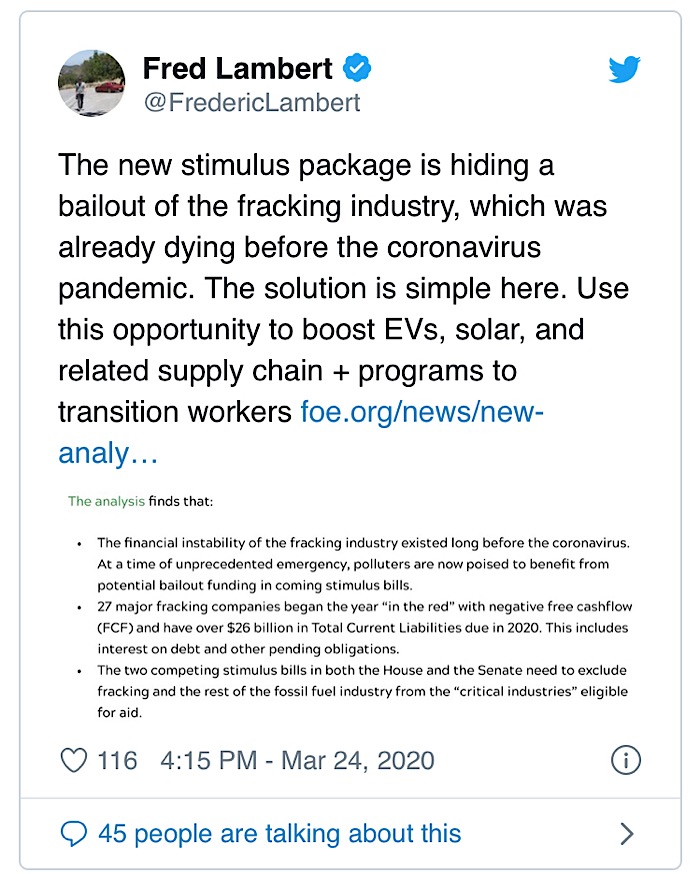This screenshot has width=700, height=874.
Task: Click the speech bubble reply icon
Action: [75, 833]
